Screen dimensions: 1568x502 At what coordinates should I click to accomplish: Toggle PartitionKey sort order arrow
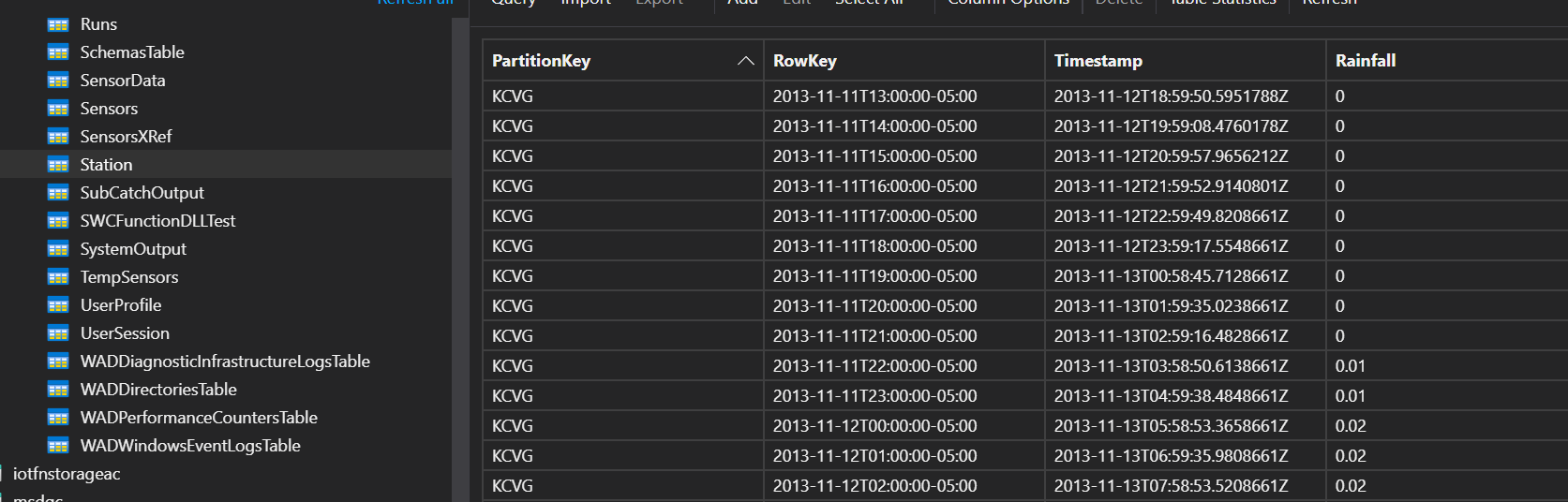coord(746,61)
